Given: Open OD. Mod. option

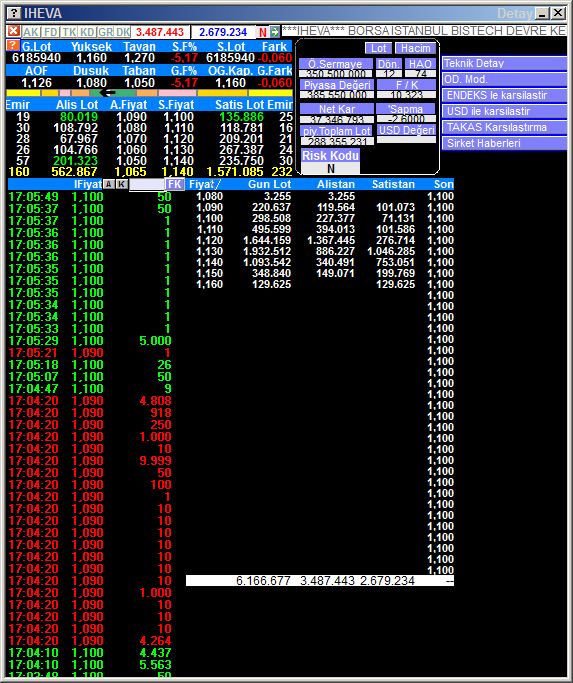Looking at the screenshot, I should click(504, 79).
